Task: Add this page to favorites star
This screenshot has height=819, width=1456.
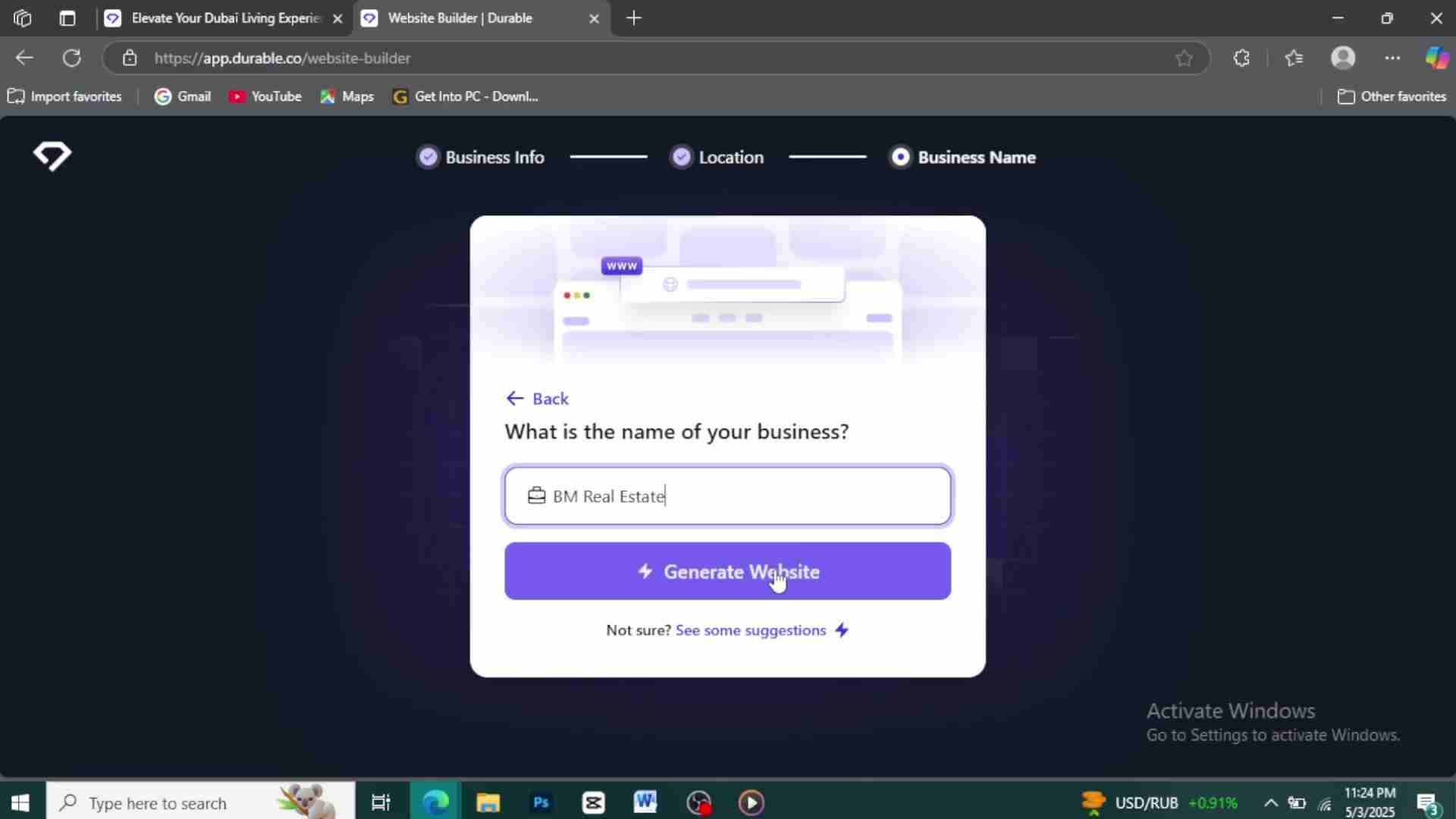Action: (1184, 58)
